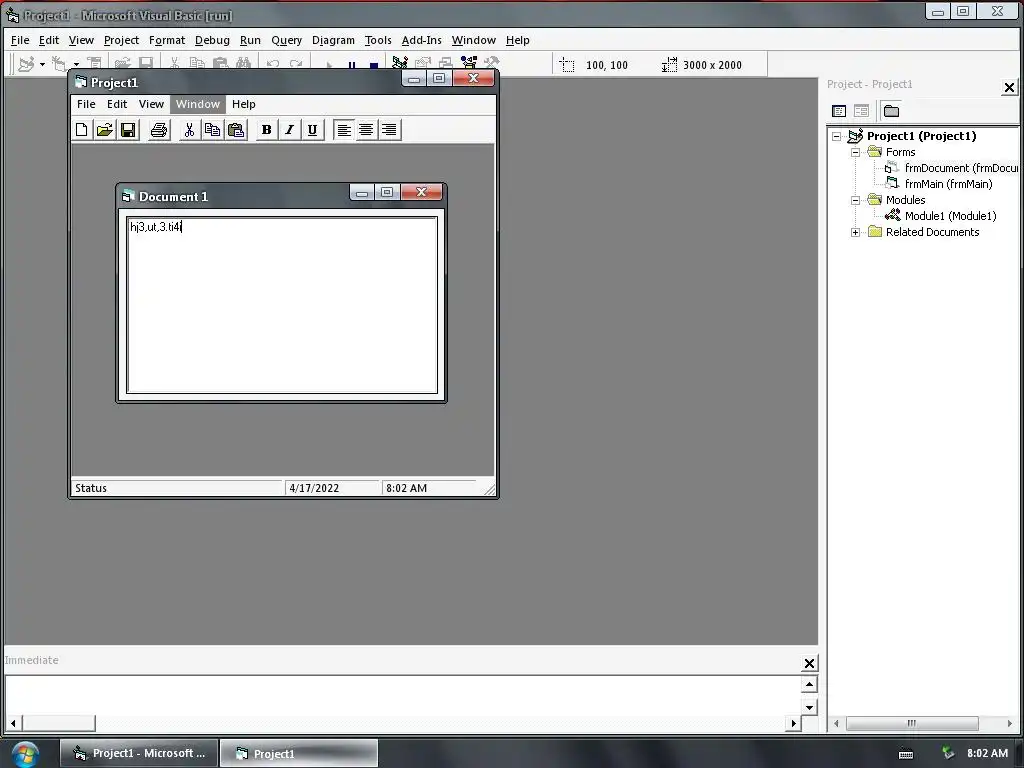Viewport: 1024px width, 768px height.
Task: Open Query menu in Visual Basic
Action: coord(287,40)
